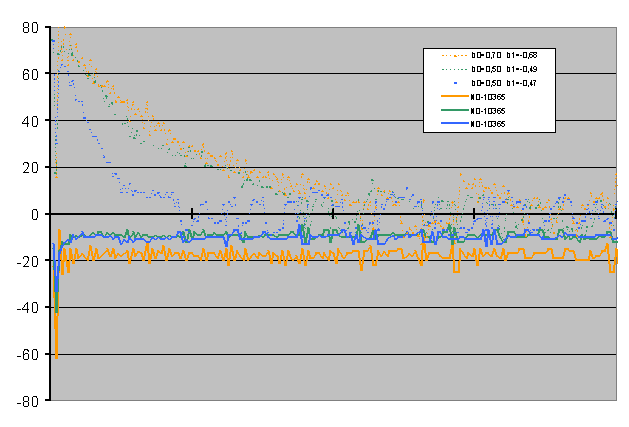This screenshot has height=427, width=629.
Task: Select the 60 label on vertical axis
Action: 30,74
